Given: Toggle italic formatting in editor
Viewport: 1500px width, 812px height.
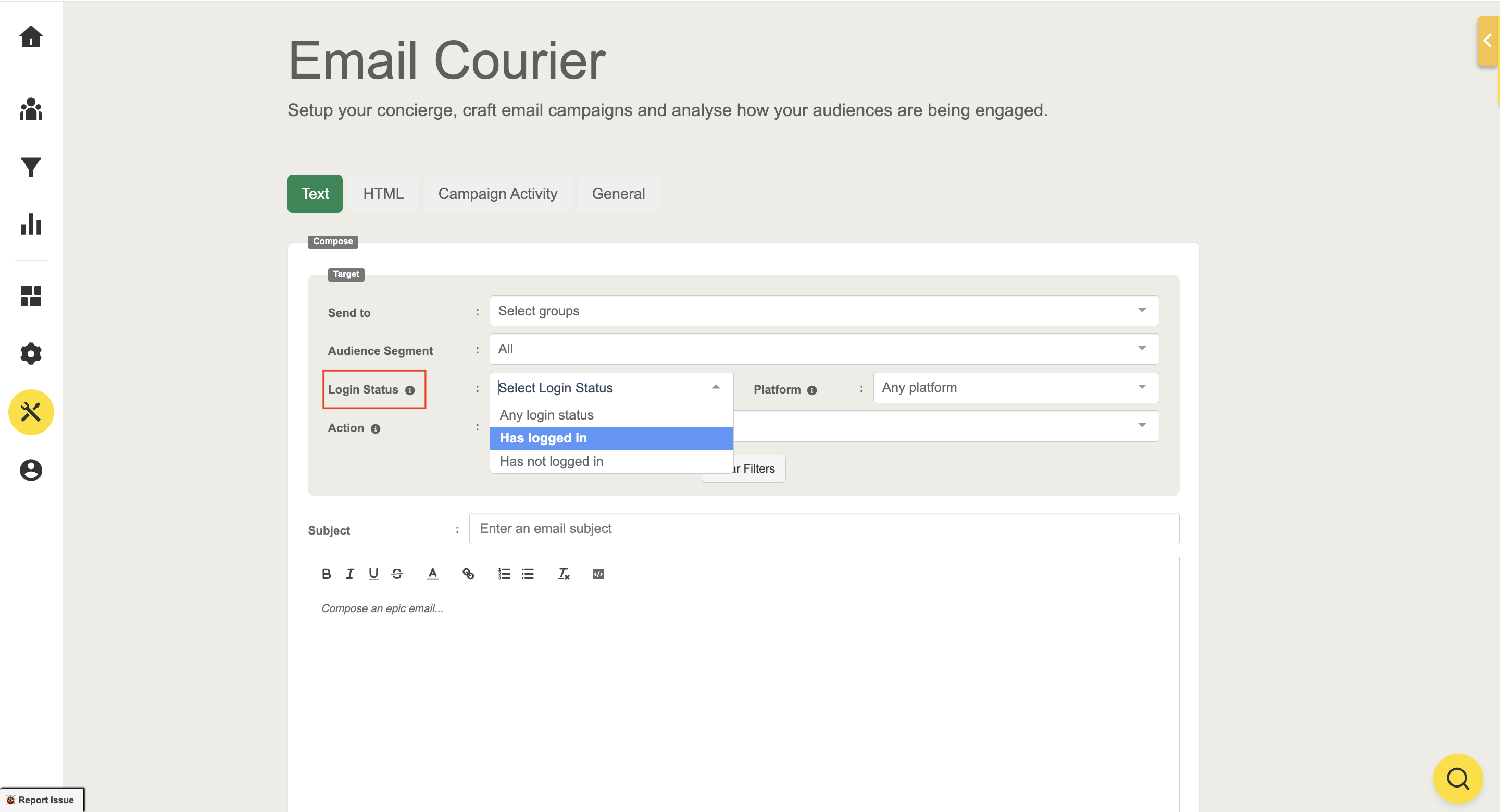Looking at the screenshot, I should pos(349,574).
